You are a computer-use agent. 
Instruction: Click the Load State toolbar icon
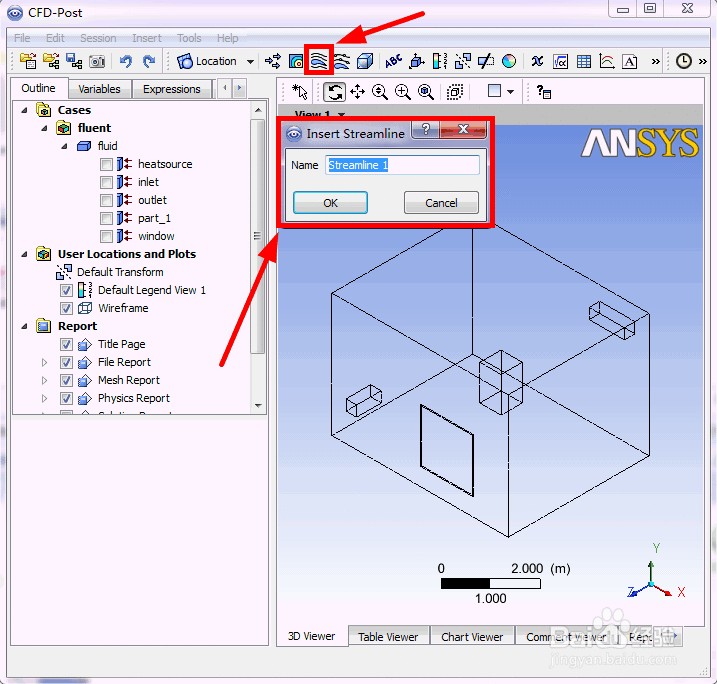pos(51,61)
